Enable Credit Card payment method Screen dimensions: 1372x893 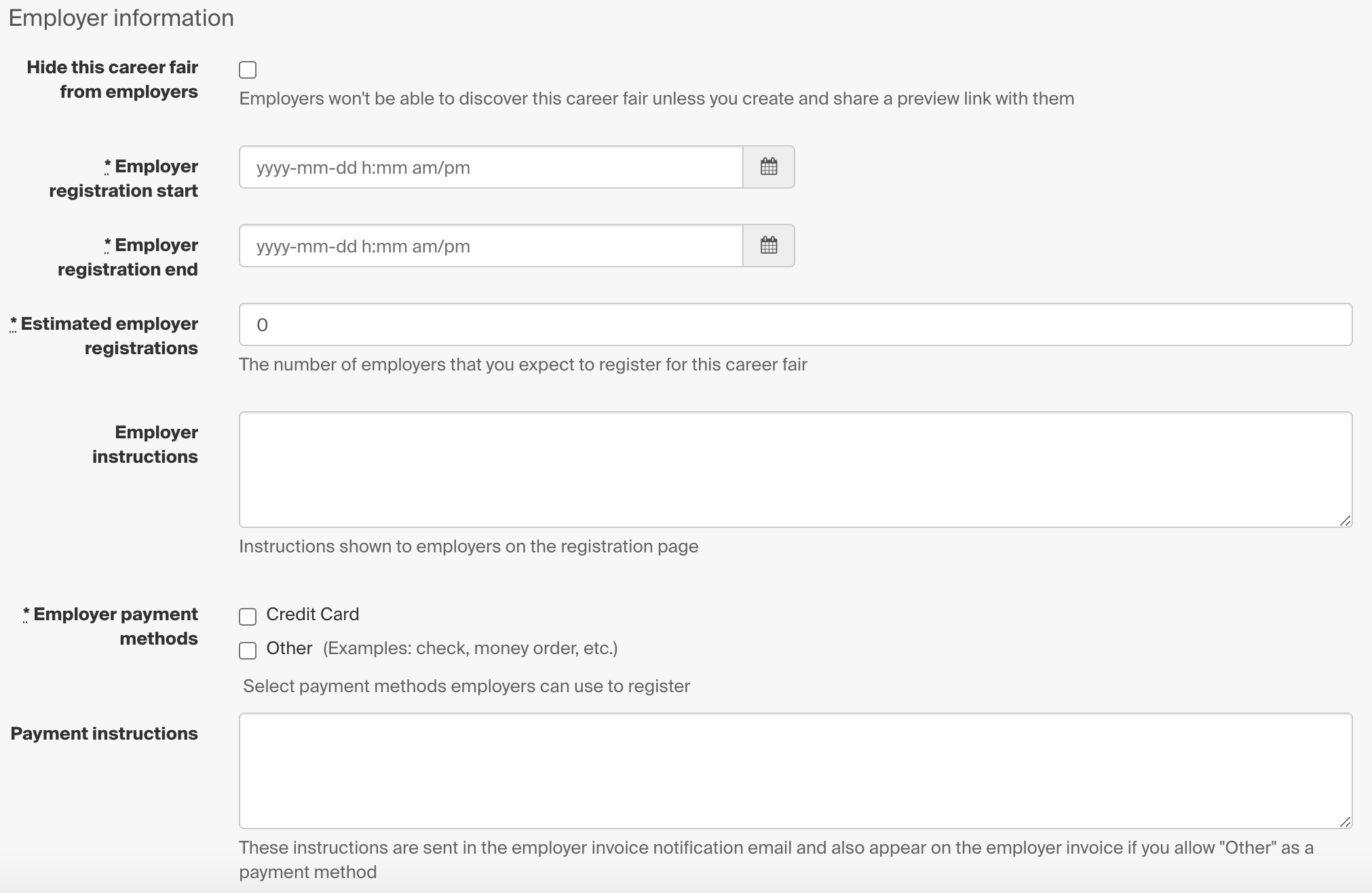click(x=248, y=616)
